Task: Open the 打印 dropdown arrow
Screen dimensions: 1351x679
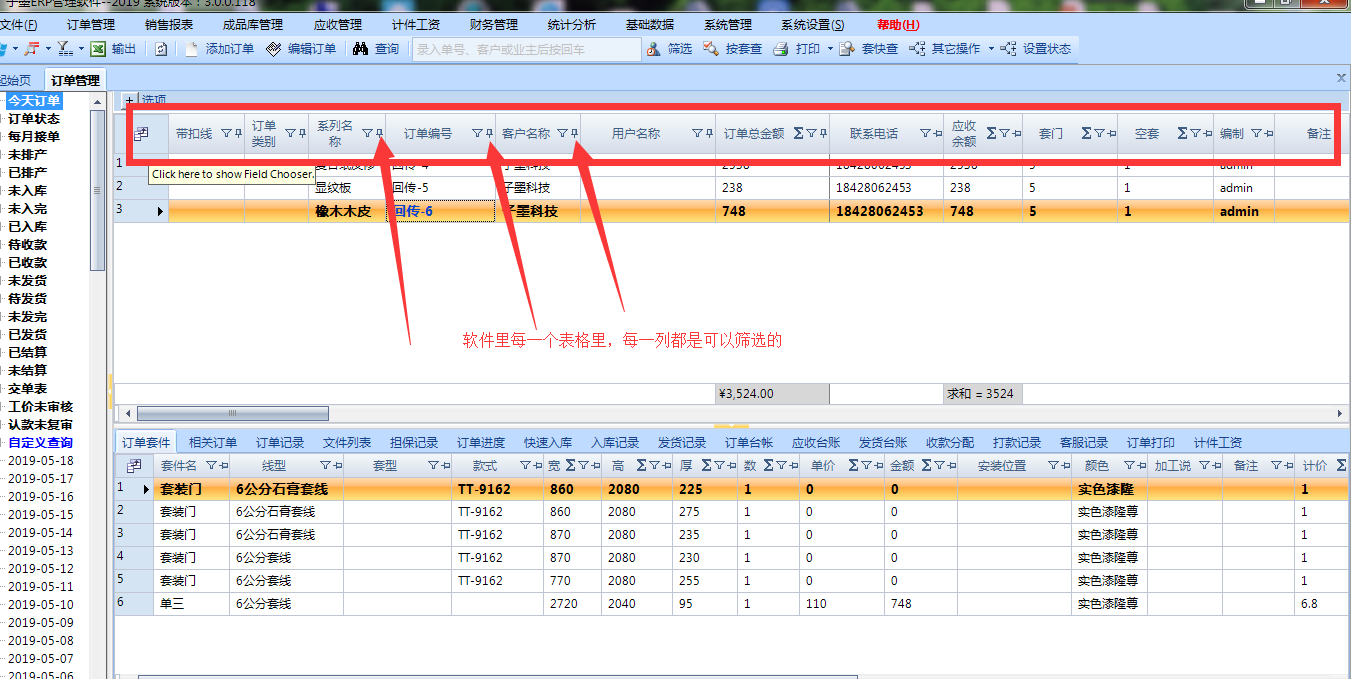Action: (829, 49)
